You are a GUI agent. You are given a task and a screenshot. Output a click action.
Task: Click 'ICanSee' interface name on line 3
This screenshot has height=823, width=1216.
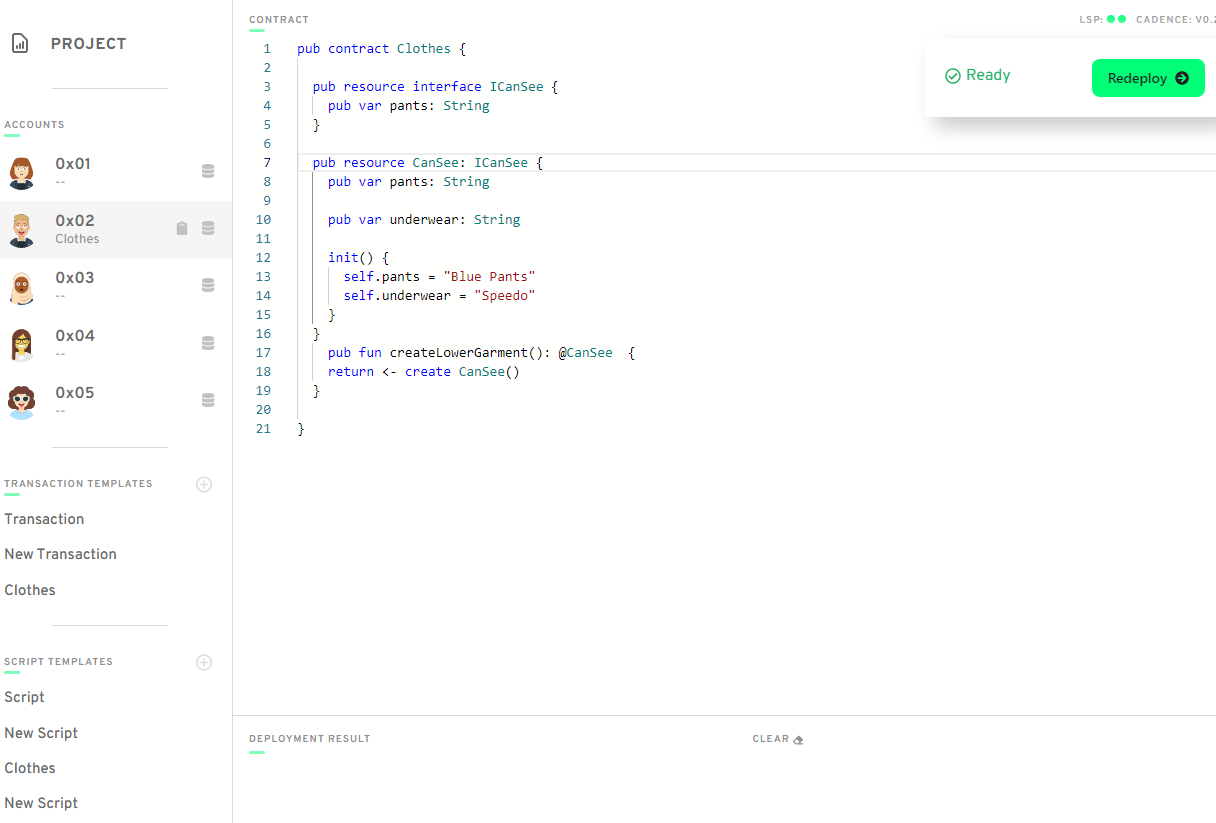point(516,86)
